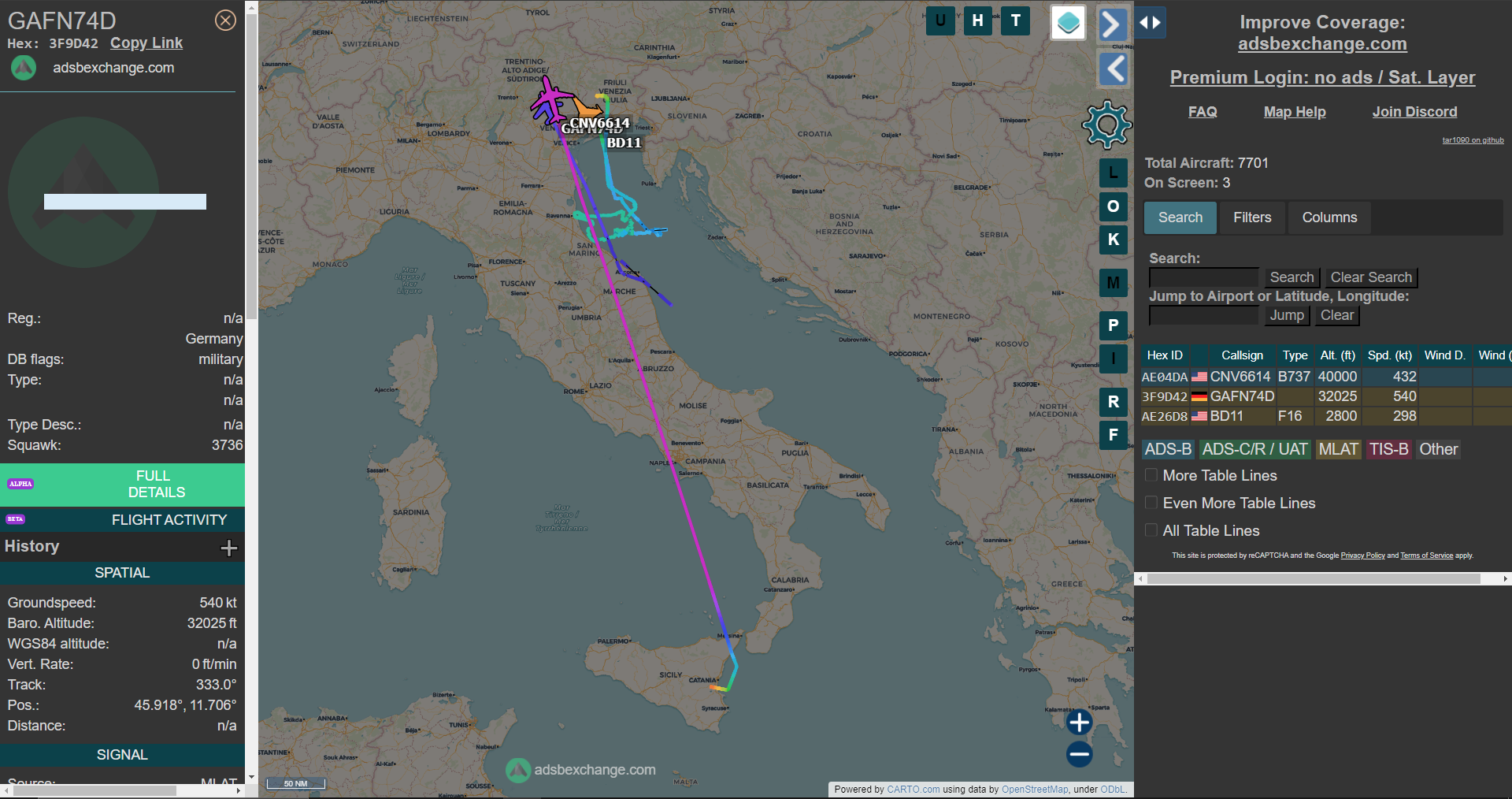This screenshot has width=1512, height=799.
Task: Select the CNV6614 aircraft label on map
Action: (x=599, y=123)
